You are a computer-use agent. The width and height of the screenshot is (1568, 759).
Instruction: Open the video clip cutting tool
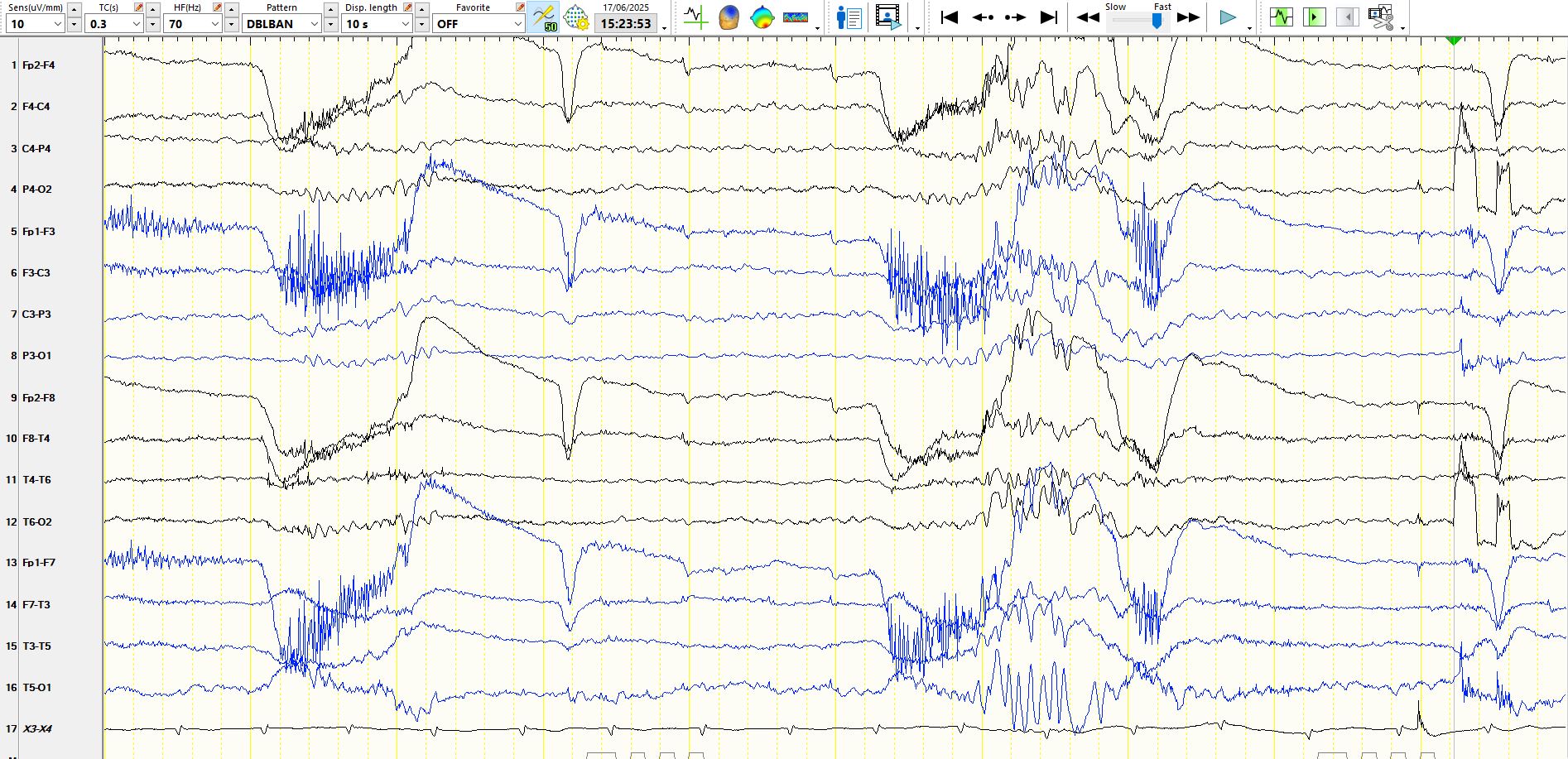(x=1381, y=17)
